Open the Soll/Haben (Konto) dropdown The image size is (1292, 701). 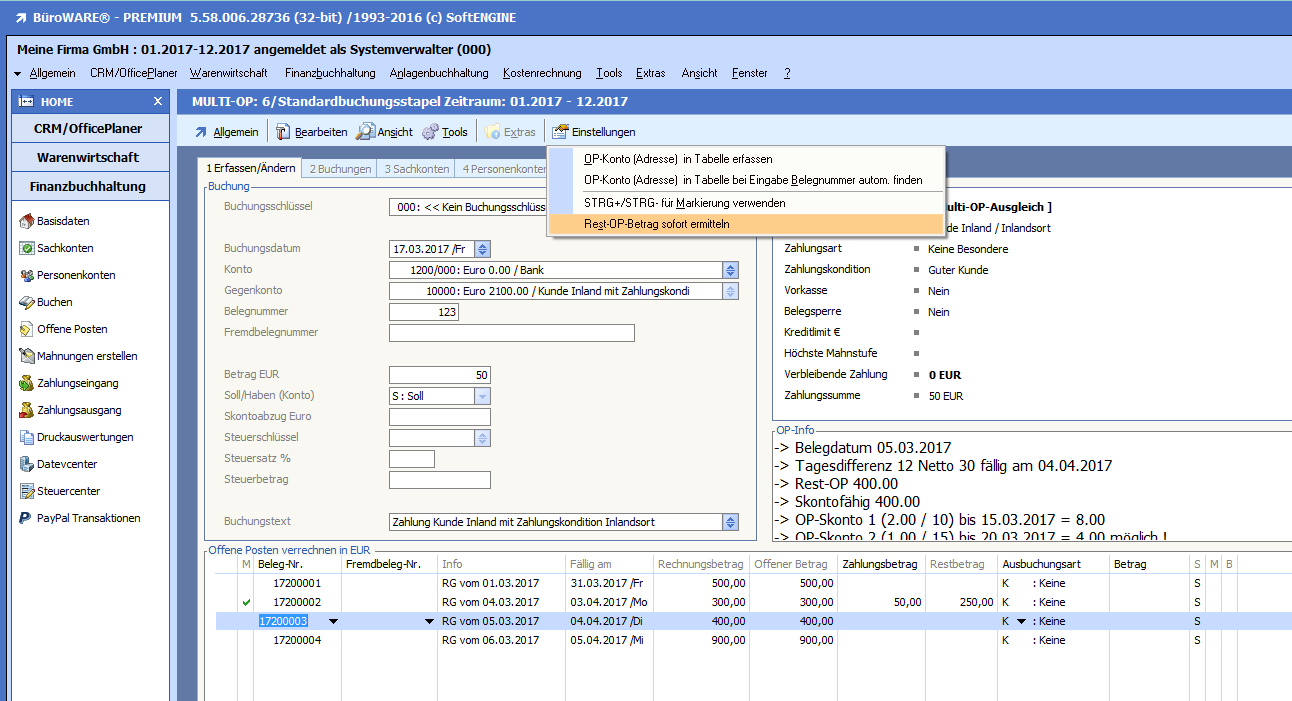pos(482,396)
